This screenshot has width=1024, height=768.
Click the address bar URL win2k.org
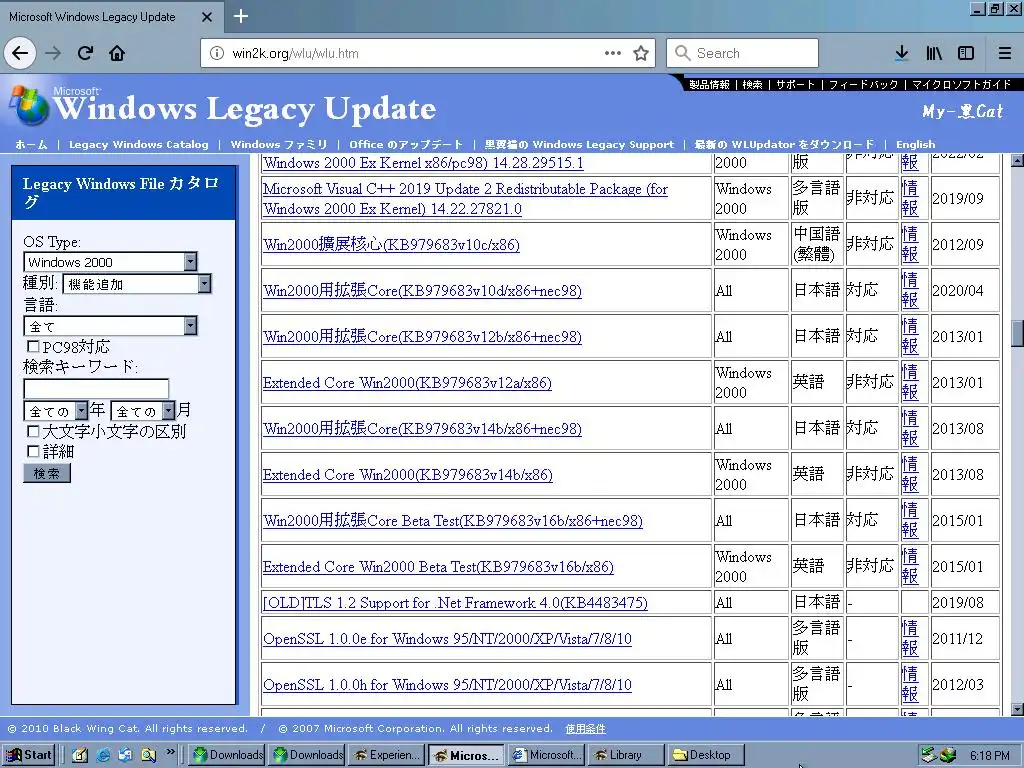click(295, 54)
